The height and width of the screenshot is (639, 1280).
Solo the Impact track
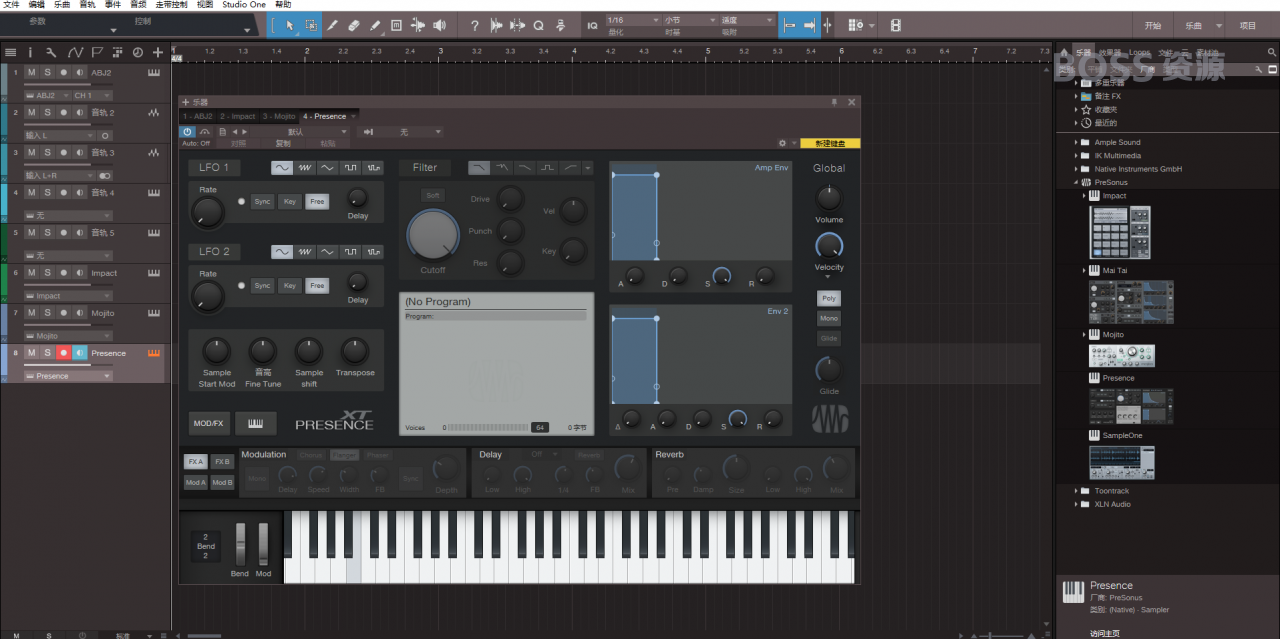pyautogui.click(x=47, y=273)
